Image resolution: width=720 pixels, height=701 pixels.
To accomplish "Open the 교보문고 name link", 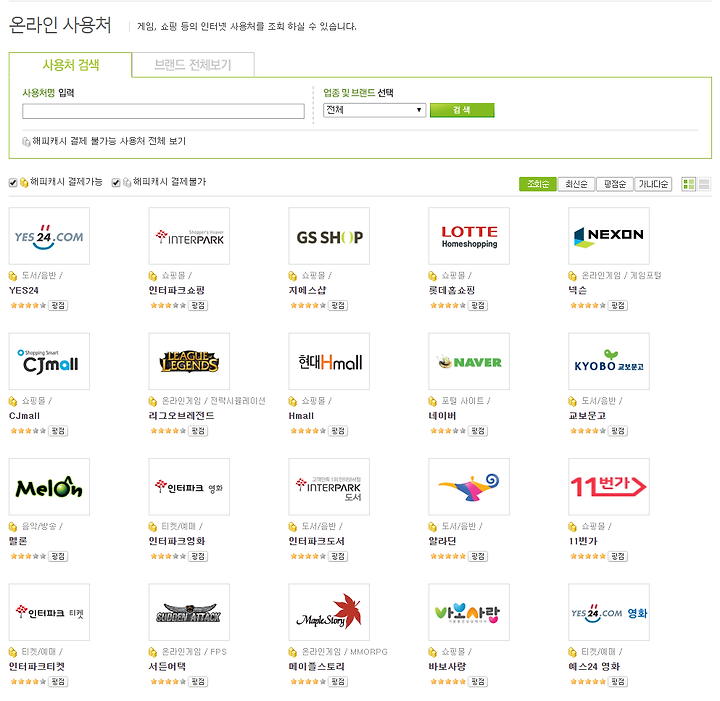I will pyautogui.click(x=587, y=415).
